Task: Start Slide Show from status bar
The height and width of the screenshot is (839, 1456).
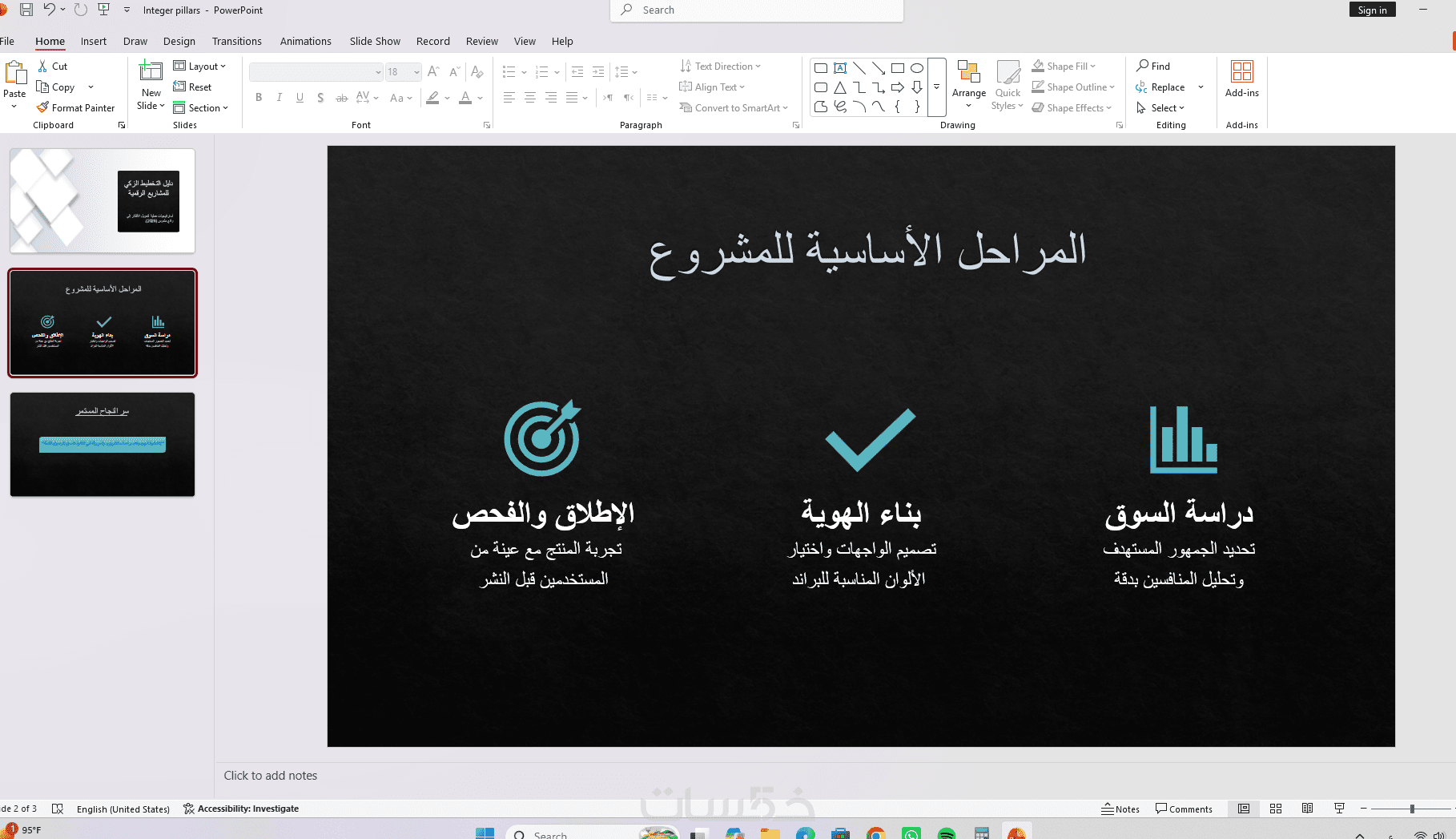Action: 1339,809
